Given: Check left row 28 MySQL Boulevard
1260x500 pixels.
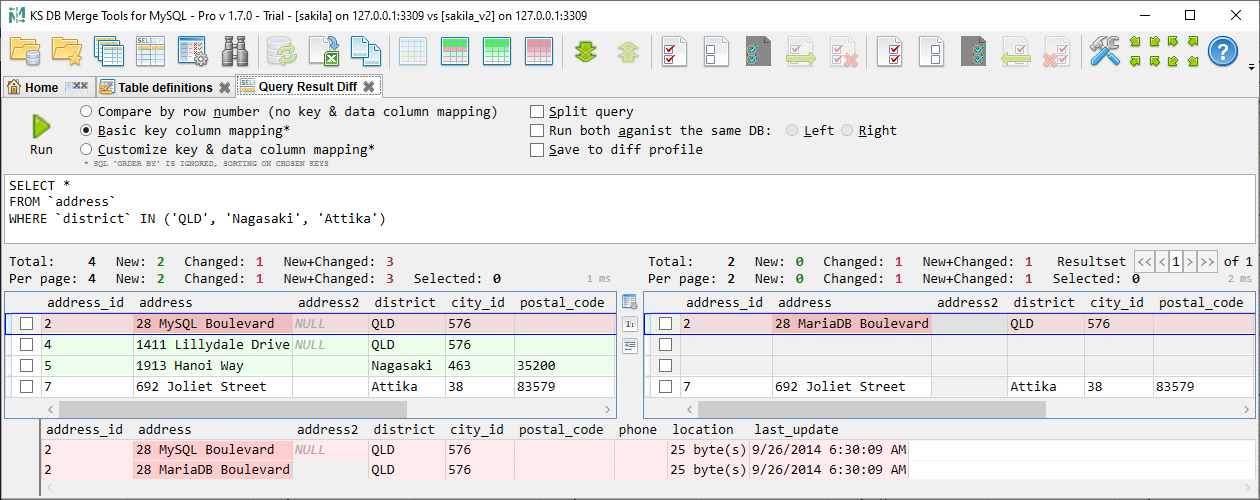Looking at the screenshot, I should (27, 324).
